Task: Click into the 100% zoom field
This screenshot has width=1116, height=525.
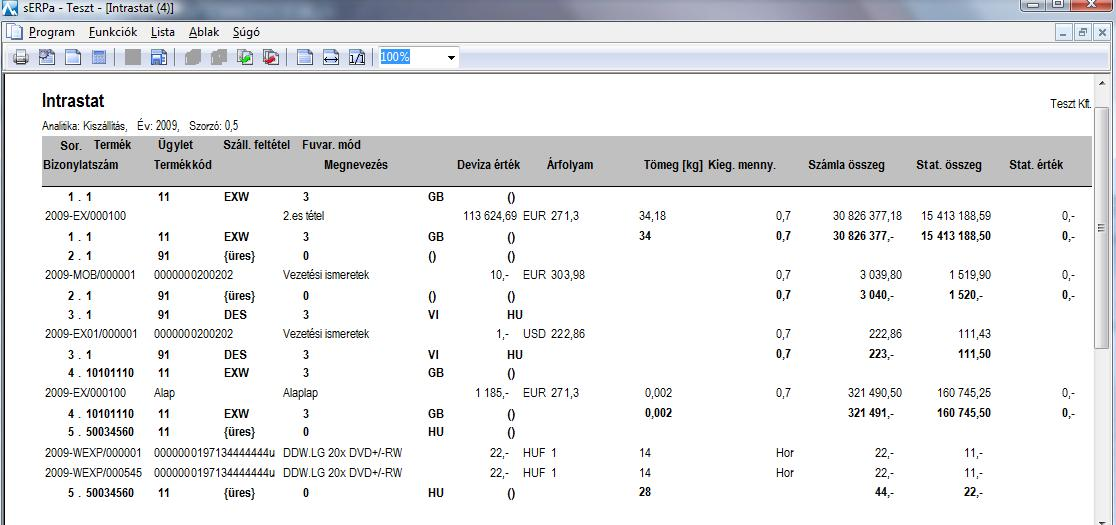Action: pyautogui.click(x=411, y=57)
